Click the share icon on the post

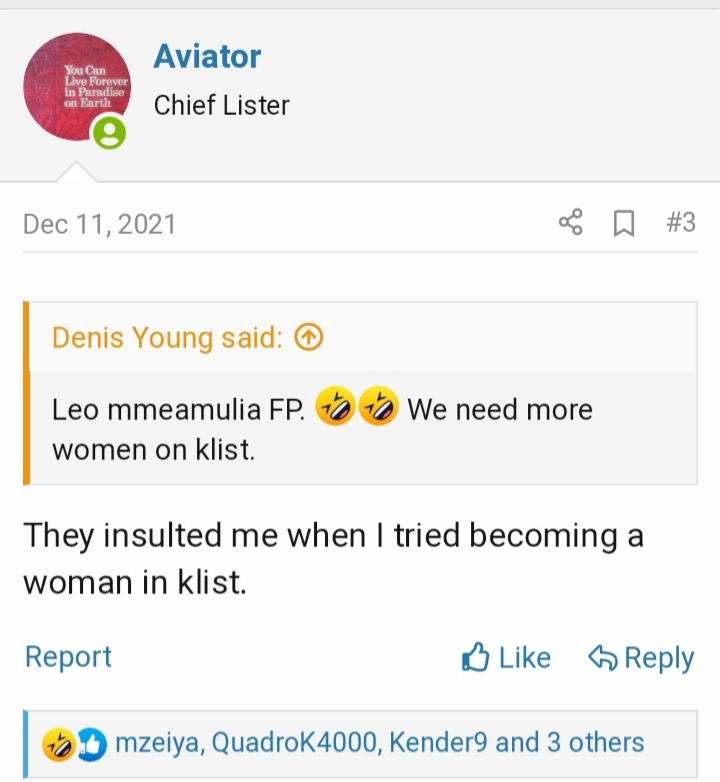tap(570, 222)
